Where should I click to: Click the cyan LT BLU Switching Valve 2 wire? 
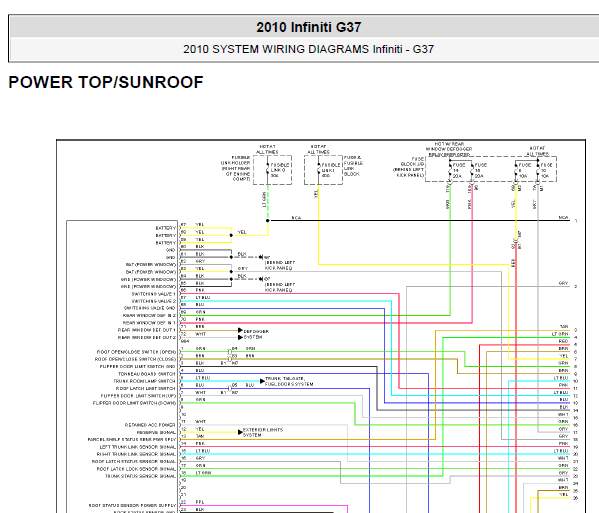pyautogui.click(x=287, y=301)
